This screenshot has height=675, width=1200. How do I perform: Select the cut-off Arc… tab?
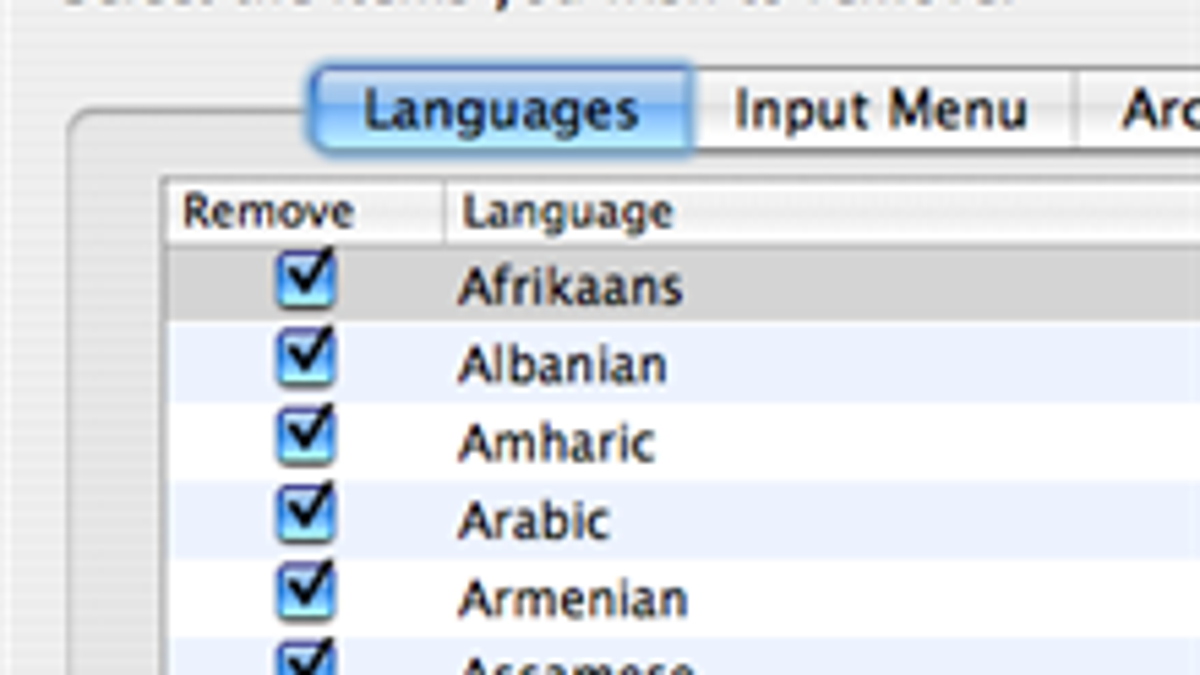1150,110
